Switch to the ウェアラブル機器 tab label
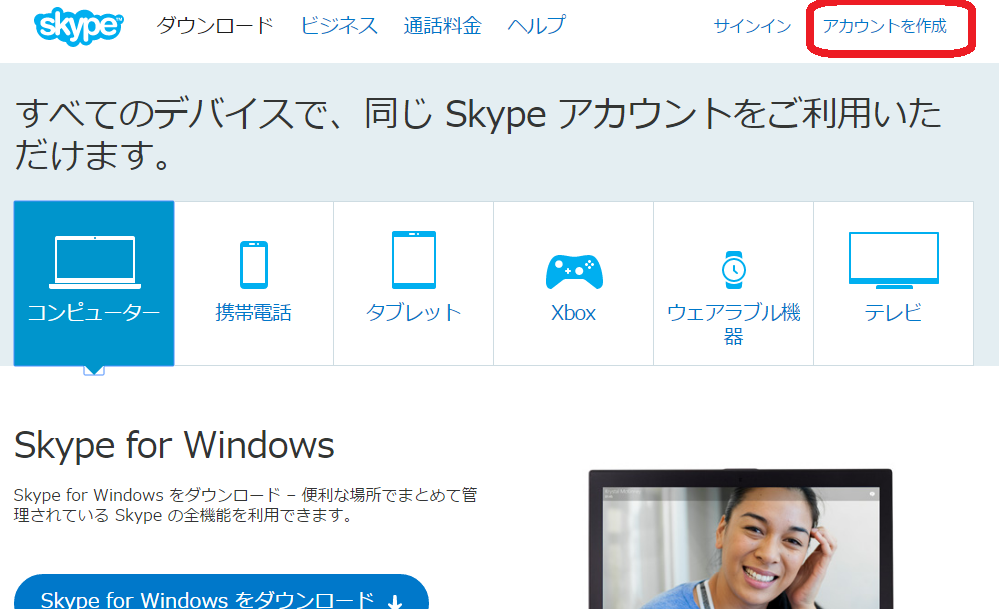Screen dimensions: 999x609 [x=733, y=324]
